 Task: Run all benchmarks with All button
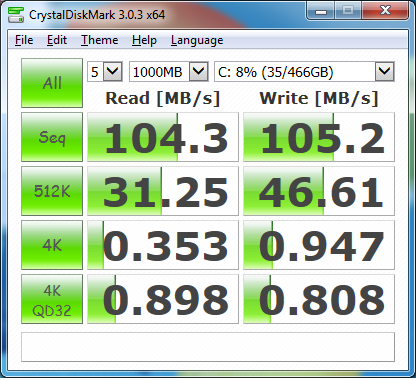pyautogui.click(x=52, y=83)
